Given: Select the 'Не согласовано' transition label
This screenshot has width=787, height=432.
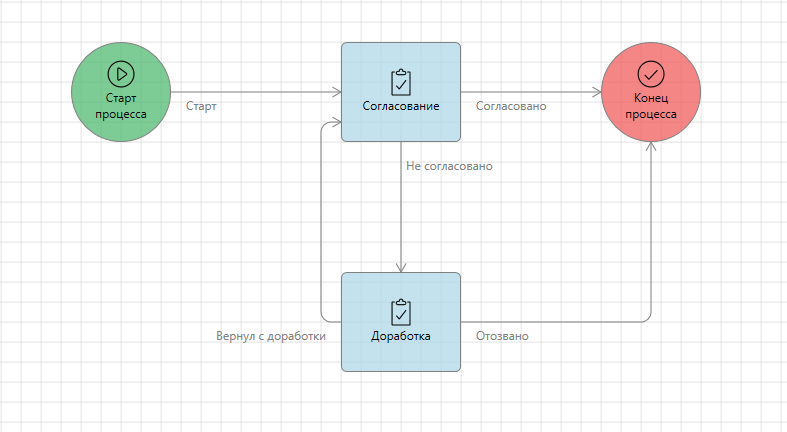Looking at the screenshot, I should tap(449, 166).
